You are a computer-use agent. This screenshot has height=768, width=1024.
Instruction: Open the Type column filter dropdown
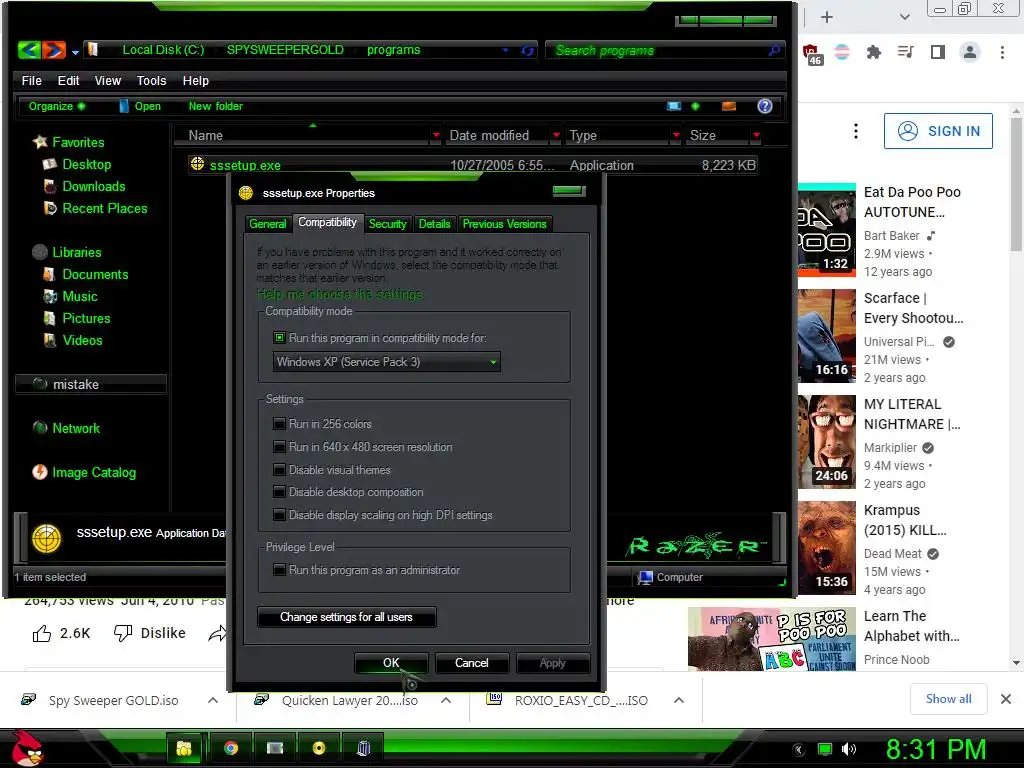coord(676,135)
